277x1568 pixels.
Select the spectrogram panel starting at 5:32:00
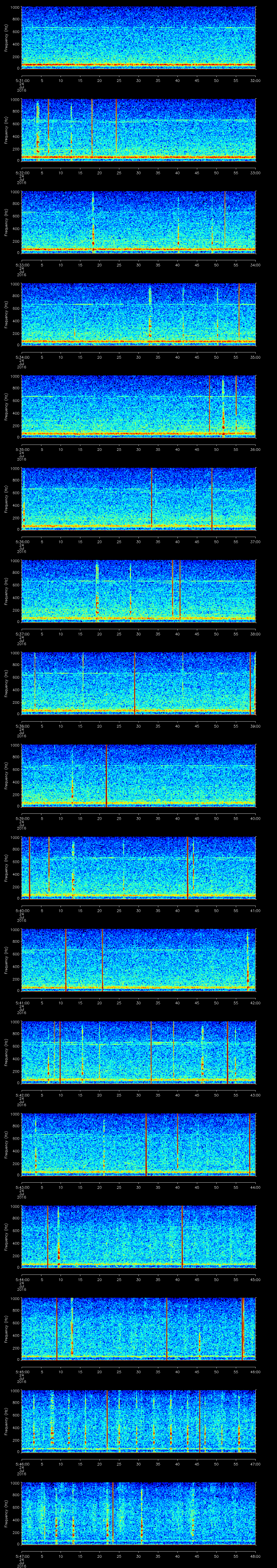[x=138, y=130]
